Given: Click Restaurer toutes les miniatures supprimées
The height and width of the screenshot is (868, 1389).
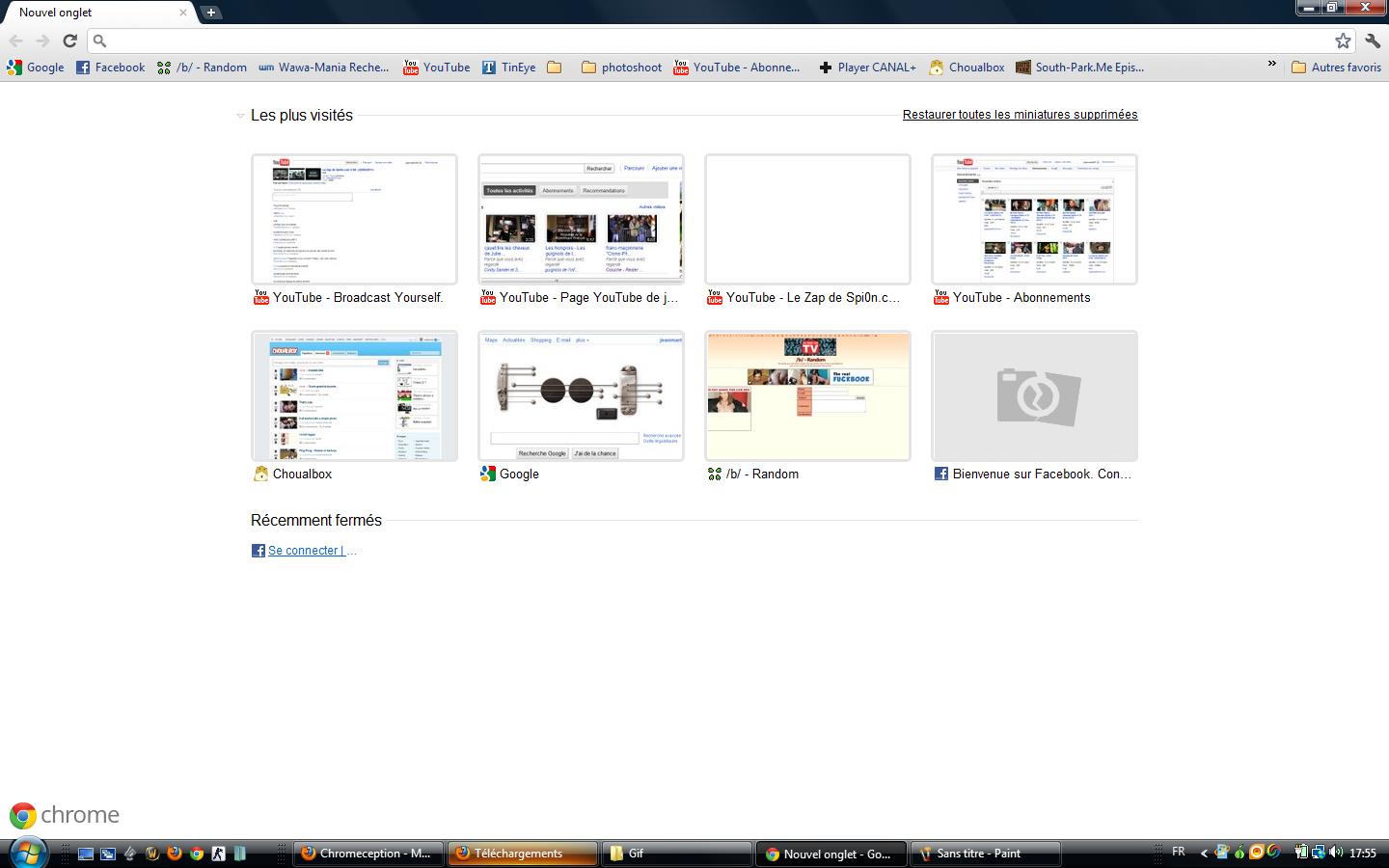Looking at the screenshot, I should [1020, 115].
